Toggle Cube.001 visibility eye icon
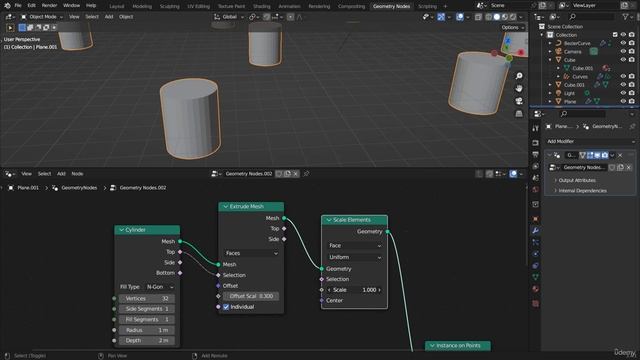 coord(623,85)
